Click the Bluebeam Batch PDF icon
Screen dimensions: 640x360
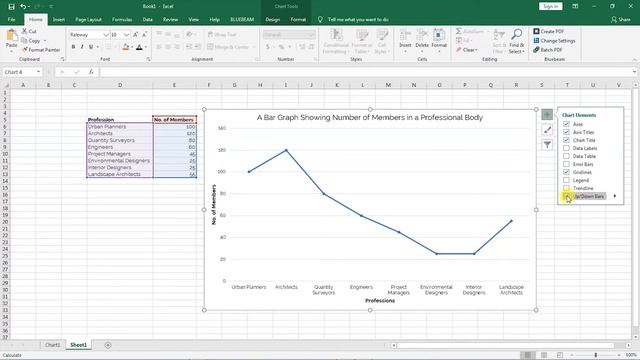(536, 49)
